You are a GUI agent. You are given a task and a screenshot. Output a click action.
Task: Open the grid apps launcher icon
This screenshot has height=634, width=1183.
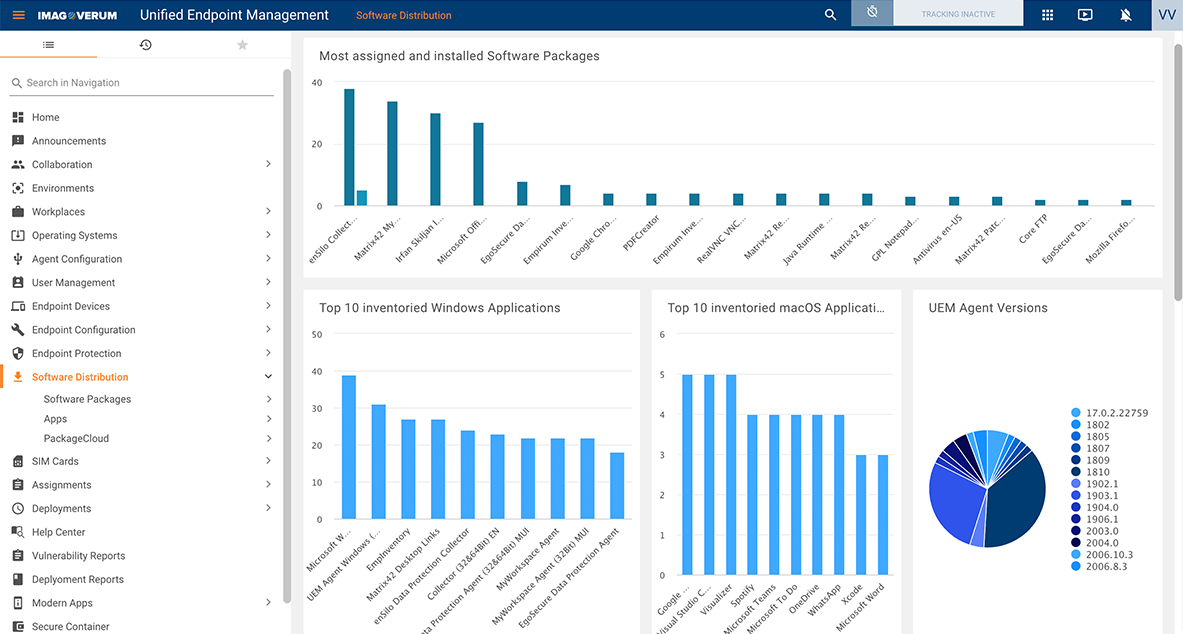coord(1044,15)
